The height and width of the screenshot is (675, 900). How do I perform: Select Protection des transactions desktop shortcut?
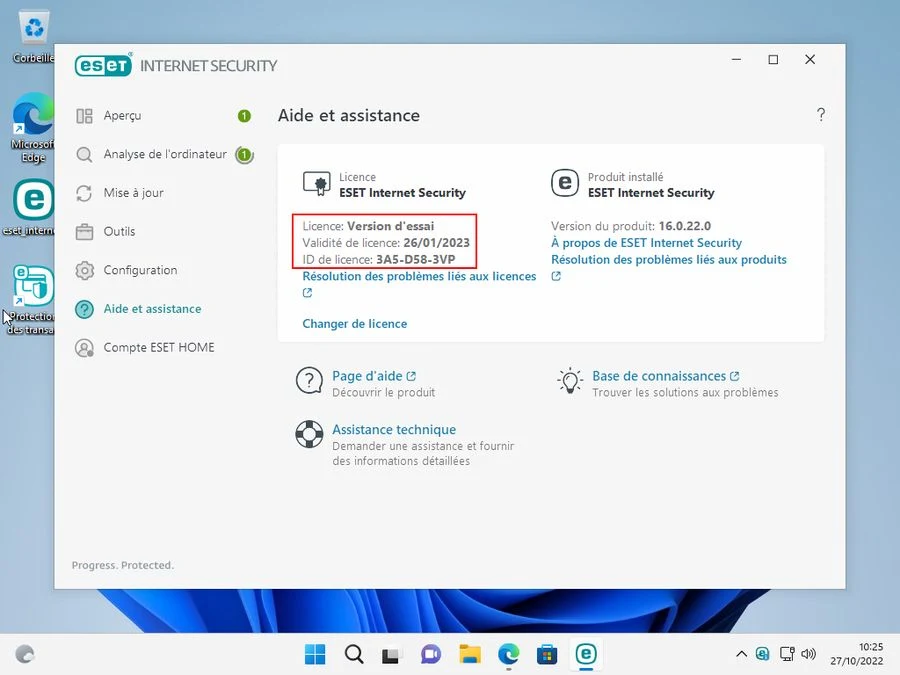point(31,300)
